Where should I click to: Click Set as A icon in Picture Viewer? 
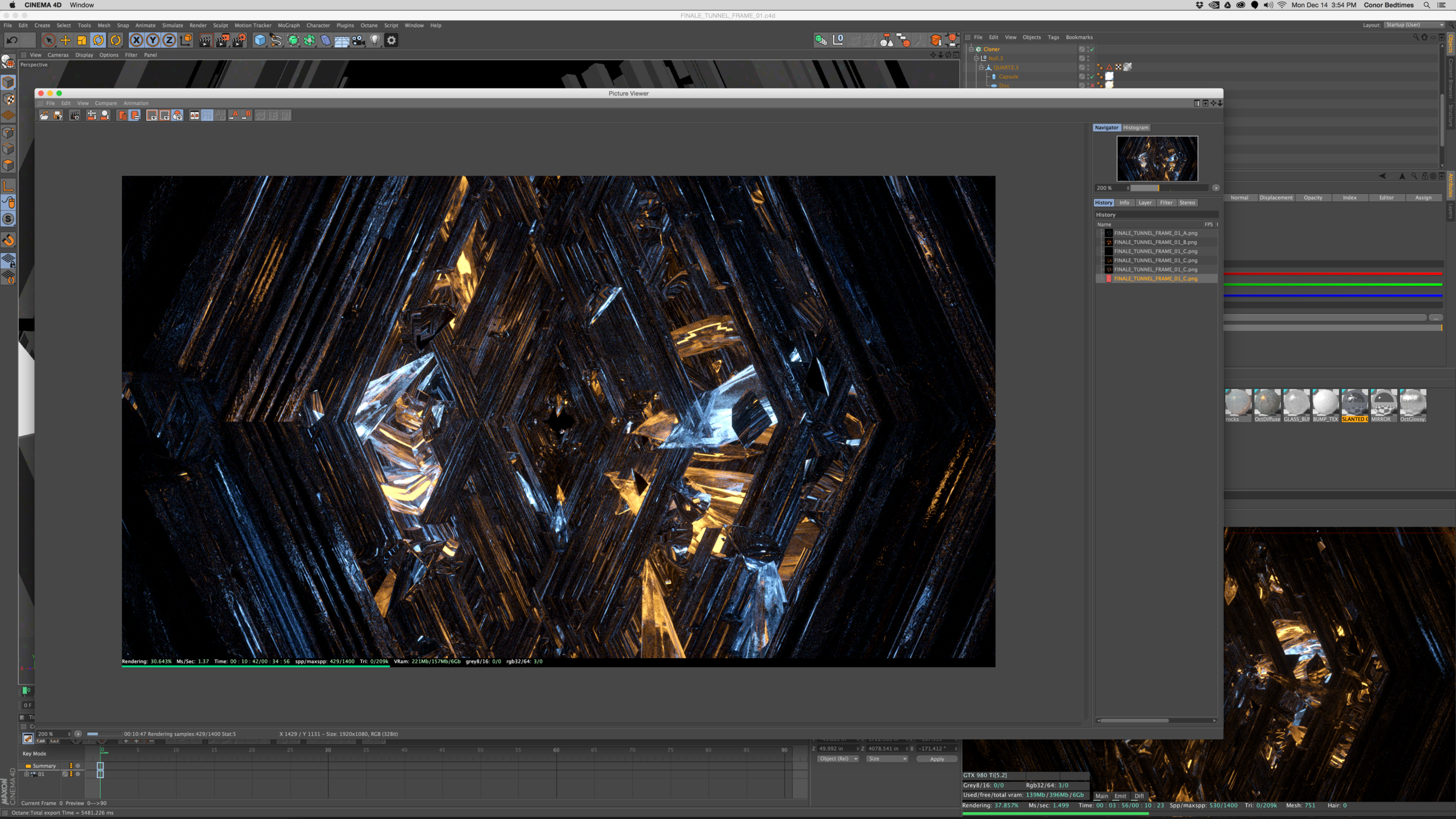click(234, 115)
